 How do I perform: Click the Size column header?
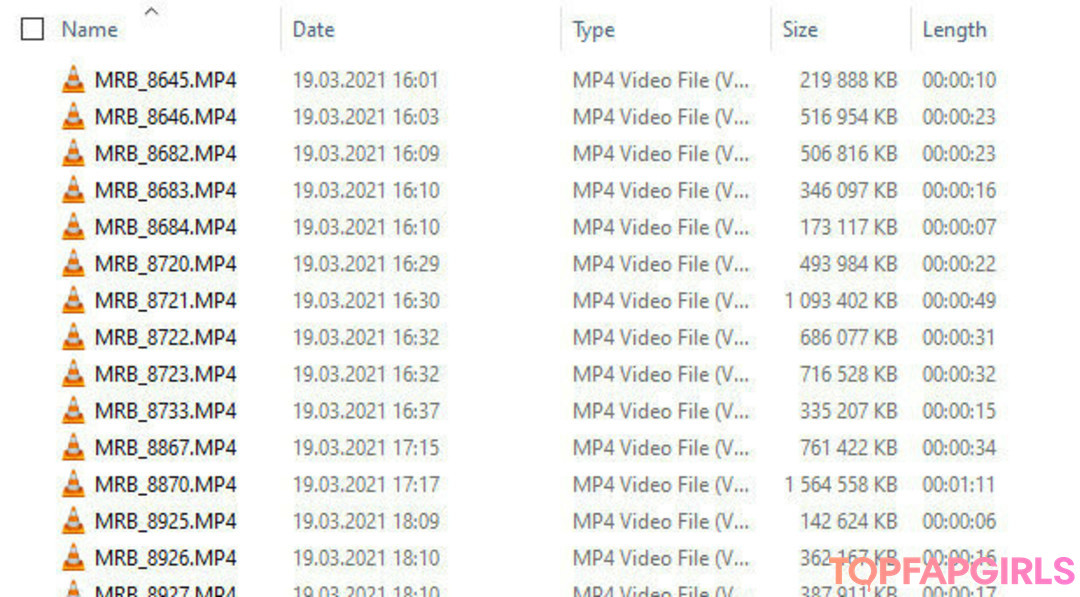pyautogui.click(x=800, y=30)
